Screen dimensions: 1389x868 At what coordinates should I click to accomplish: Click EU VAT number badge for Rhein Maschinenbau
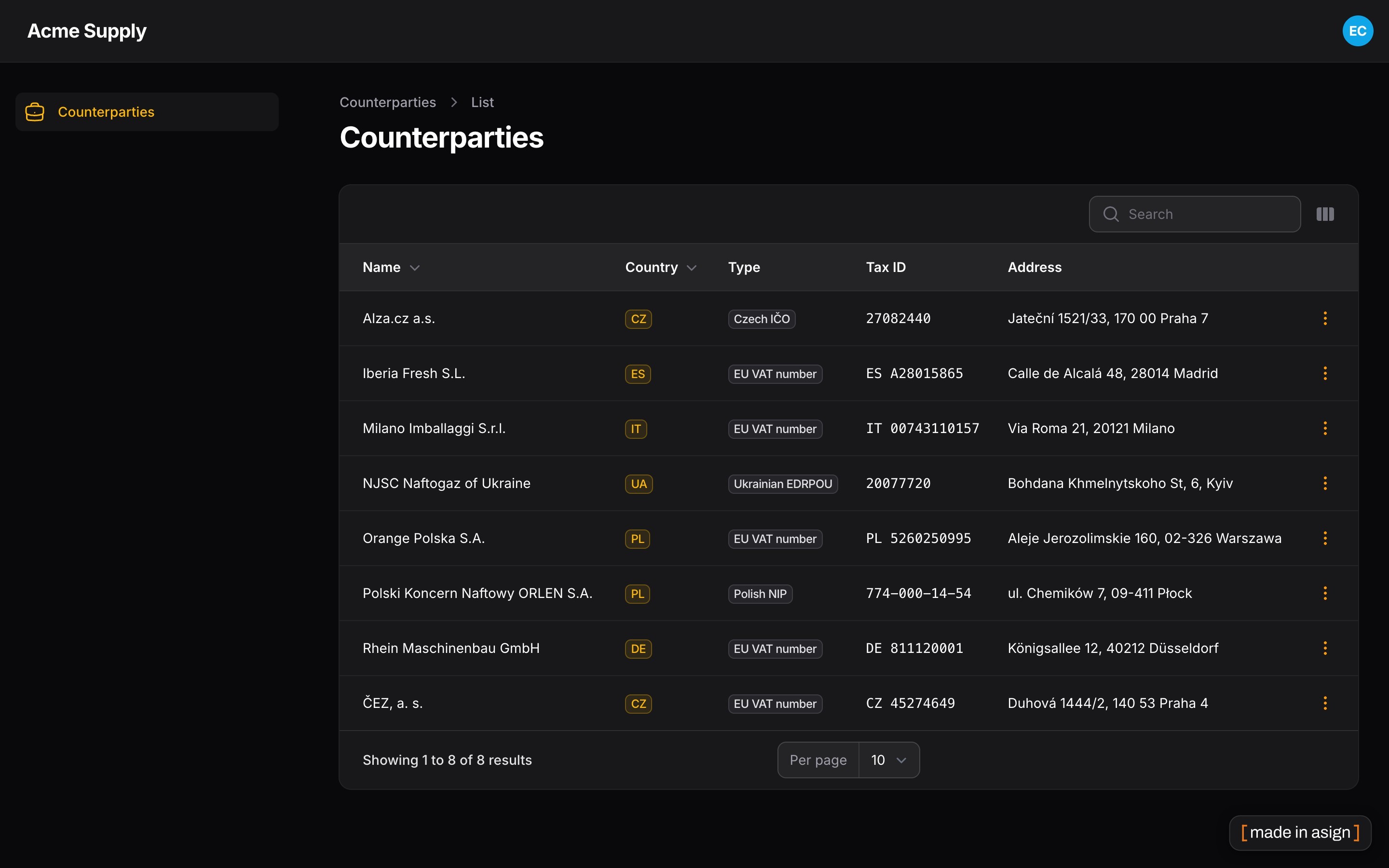click(775, 649)
